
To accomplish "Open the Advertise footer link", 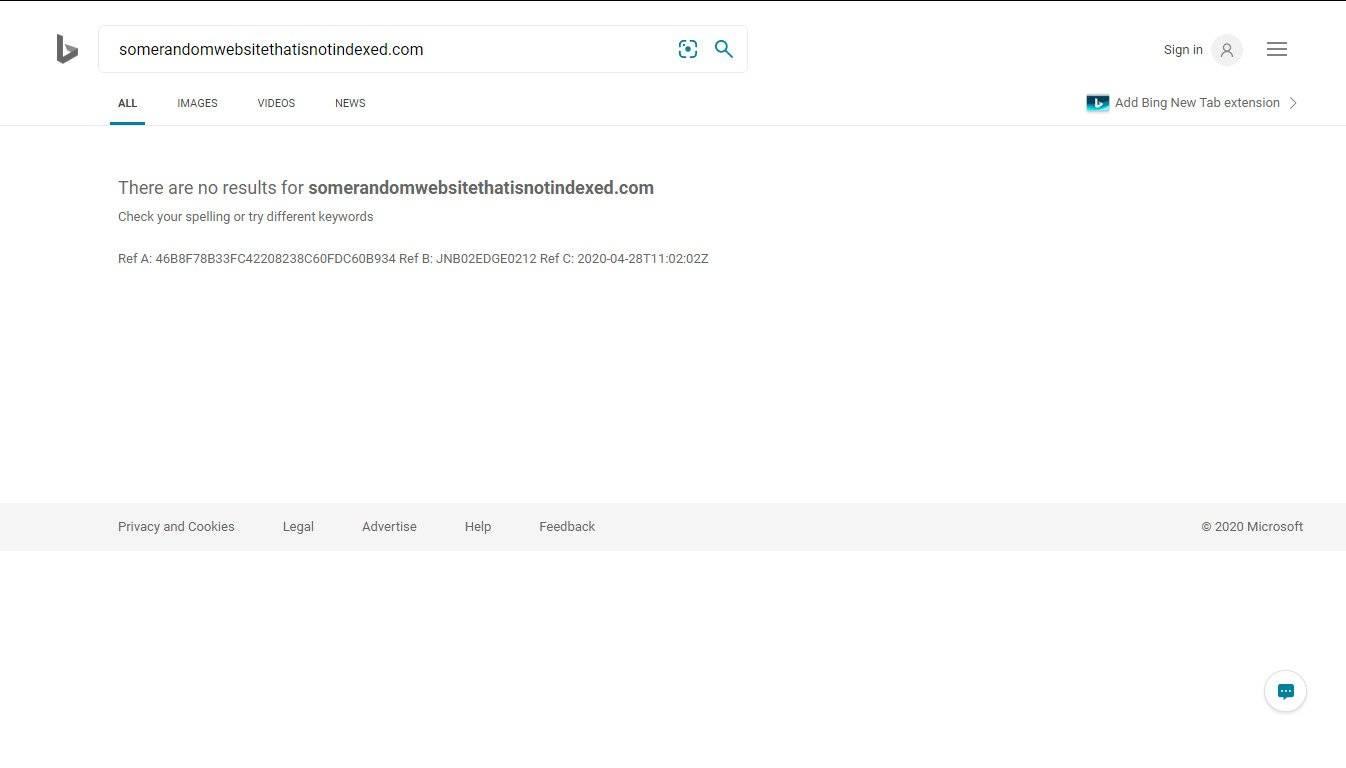I will point(389,527).
